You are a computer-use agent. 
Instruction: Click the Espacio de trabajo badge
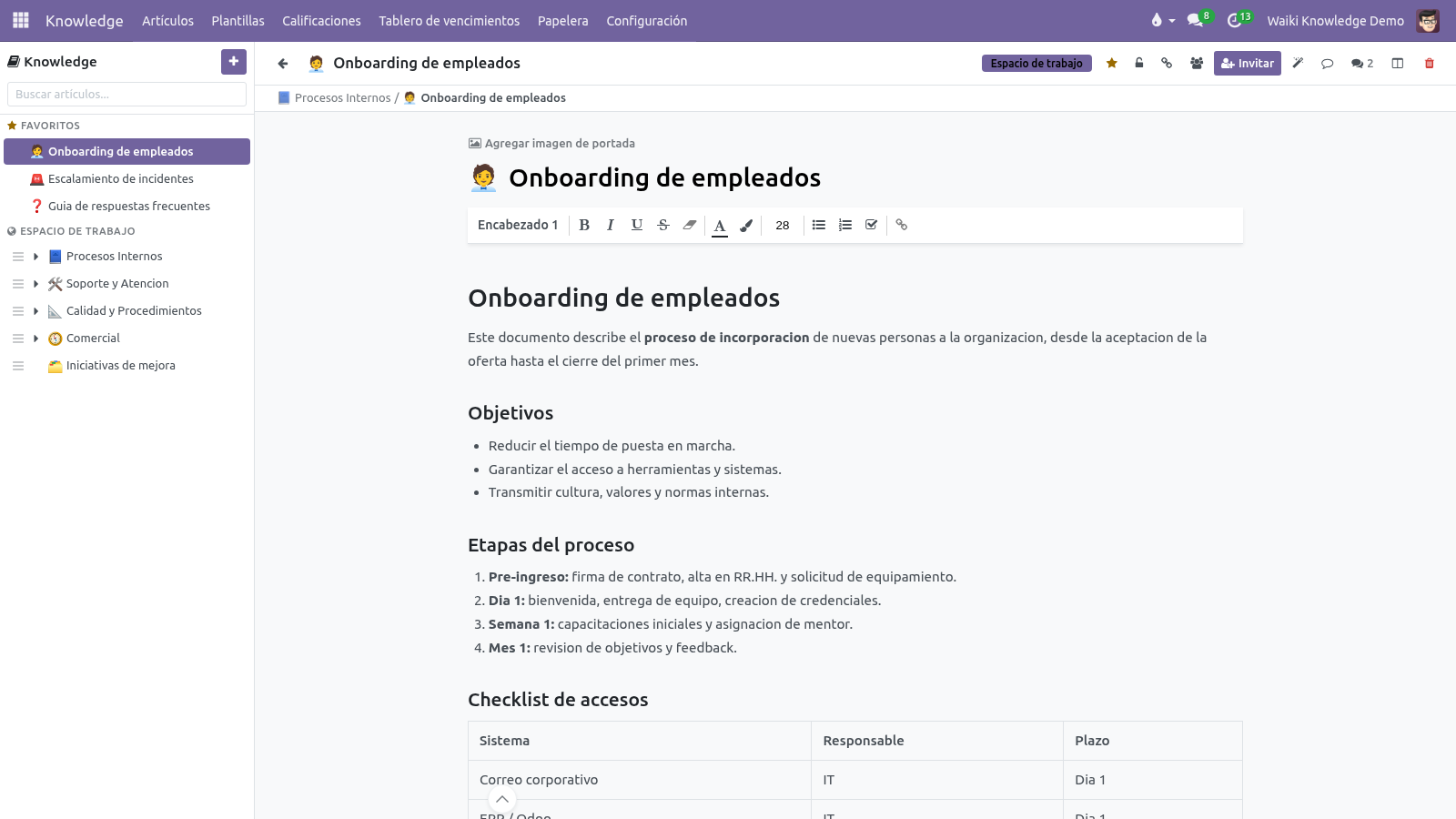click(x=1036, y=64)
